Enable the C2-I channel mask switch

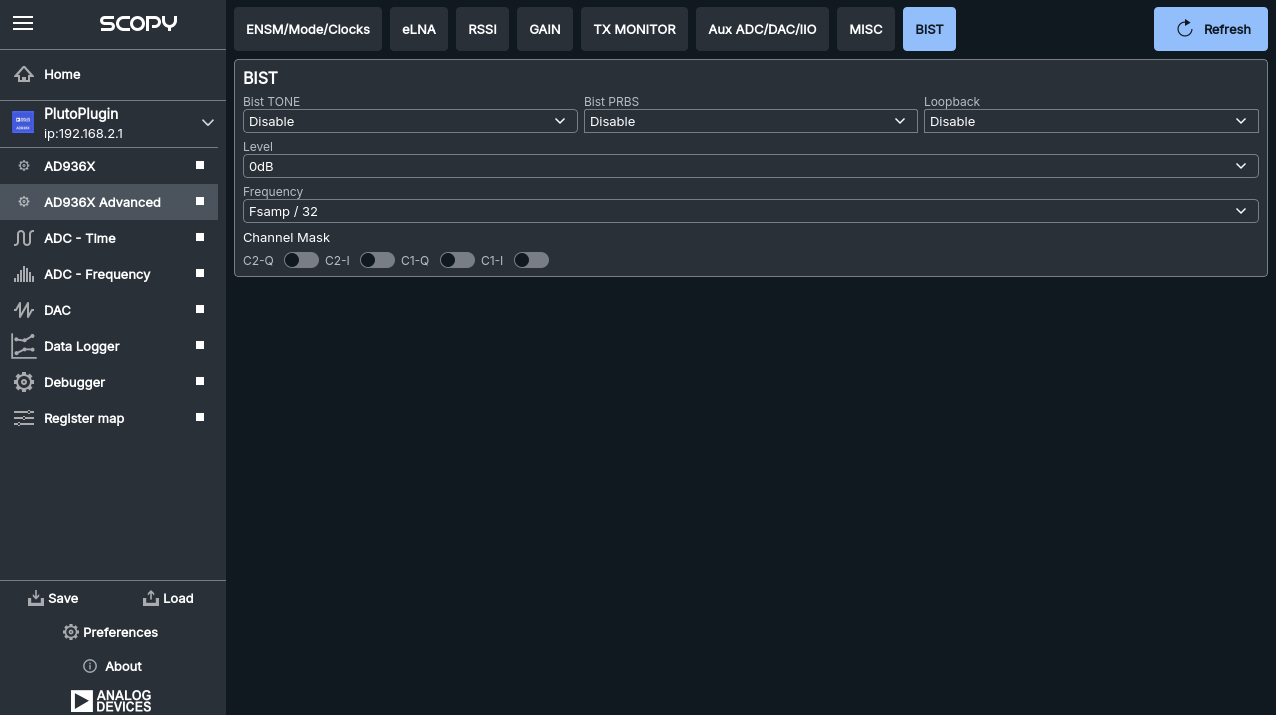377,260
